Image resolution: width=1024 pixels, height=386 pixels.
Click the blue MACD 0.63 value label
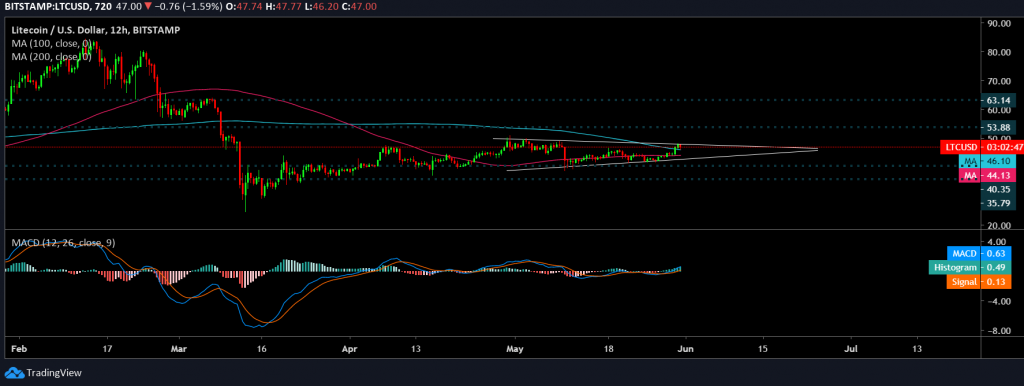(x=978, y=253)
